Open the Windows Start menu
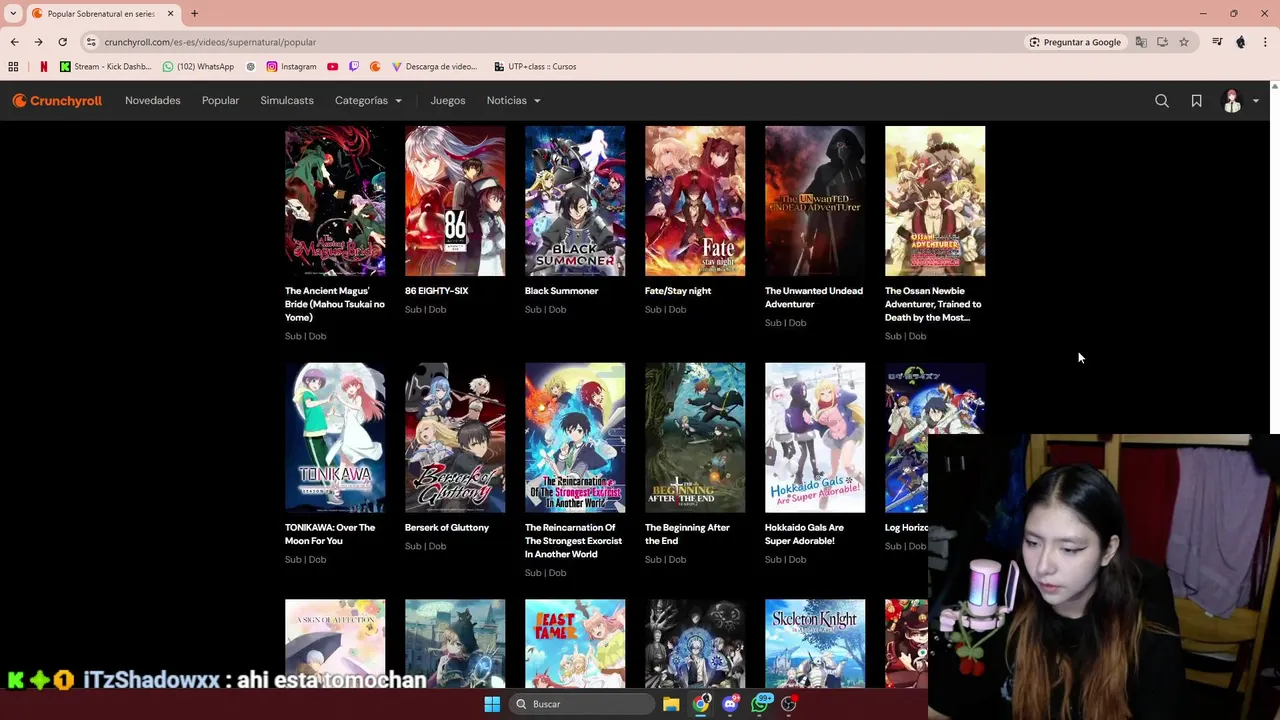Image resolution: width=1280 pixels, height=720 pixels. tap(492, 704)
